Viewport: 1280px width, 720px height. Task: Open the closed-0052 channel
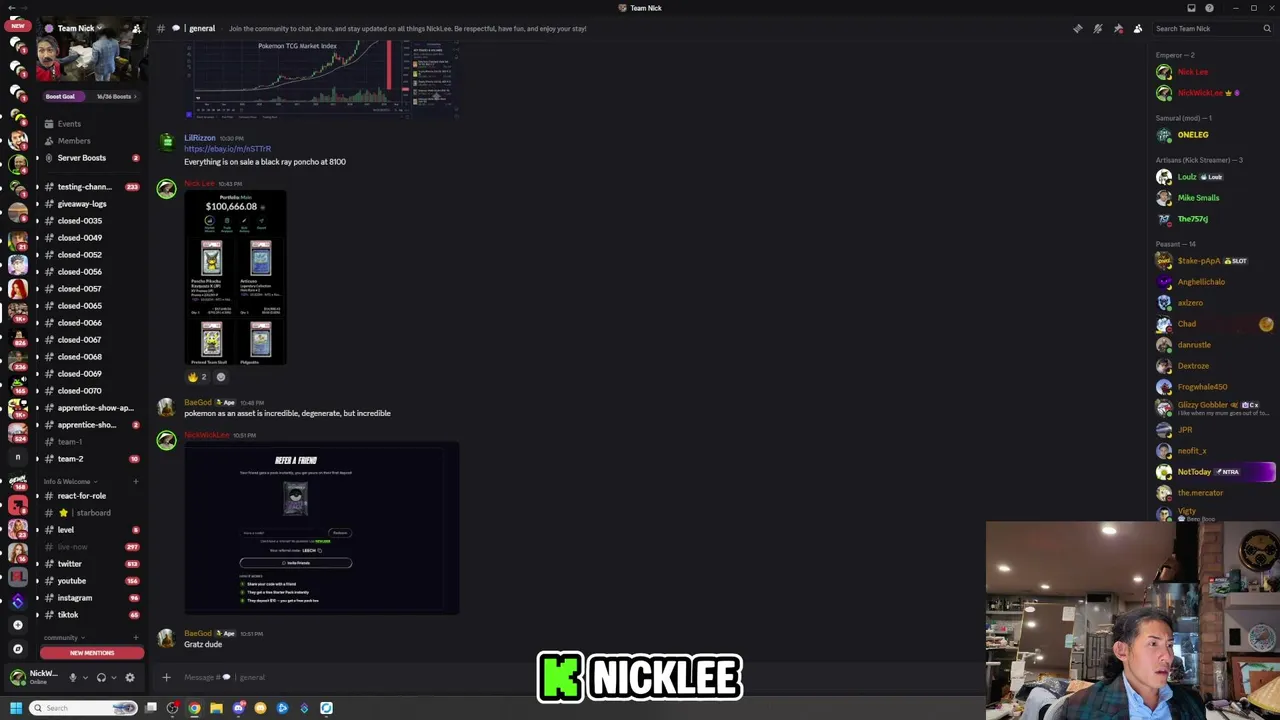coord(90,255)
